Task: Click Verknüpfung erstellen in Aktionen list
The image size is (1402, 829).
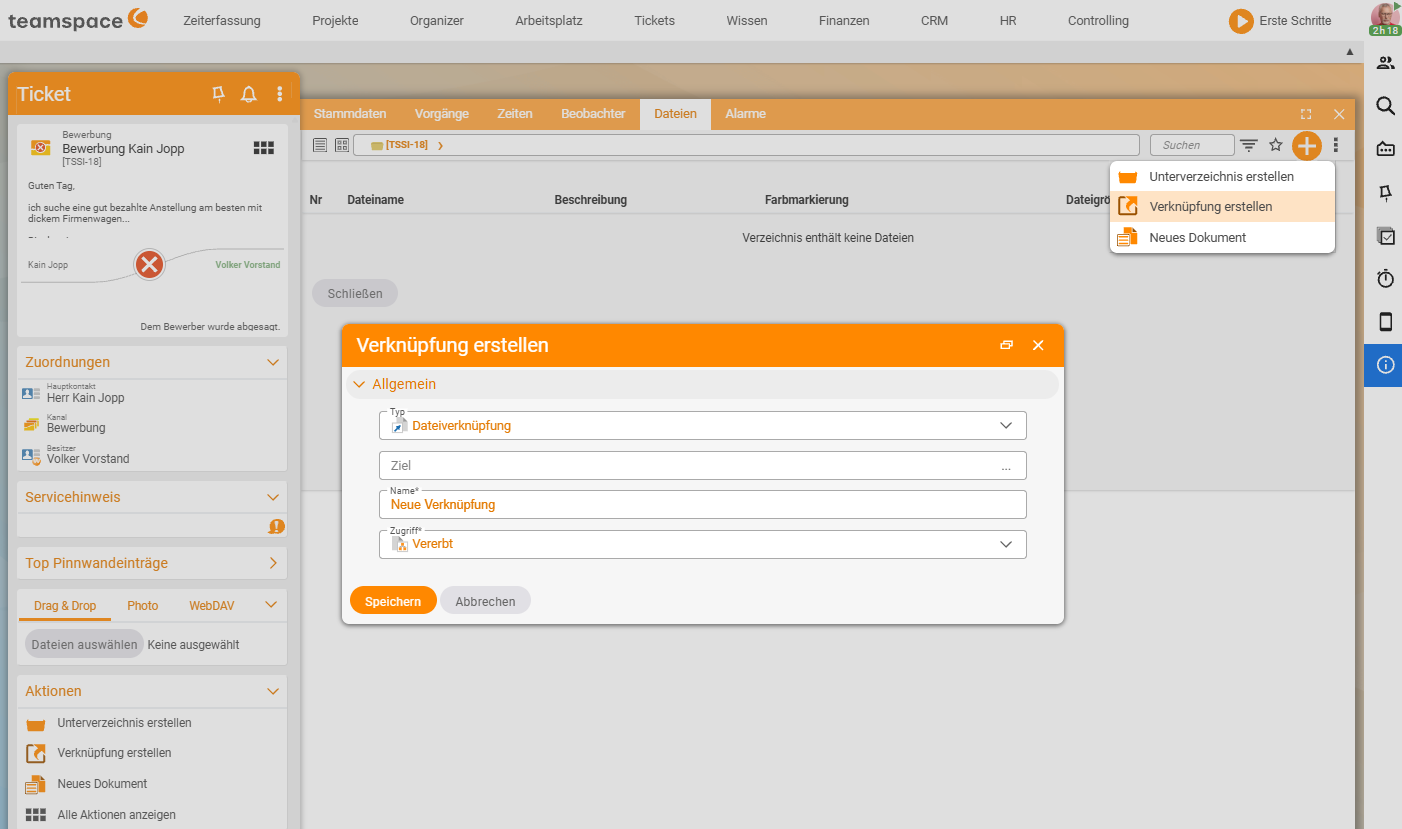Action: click(114, 752)
